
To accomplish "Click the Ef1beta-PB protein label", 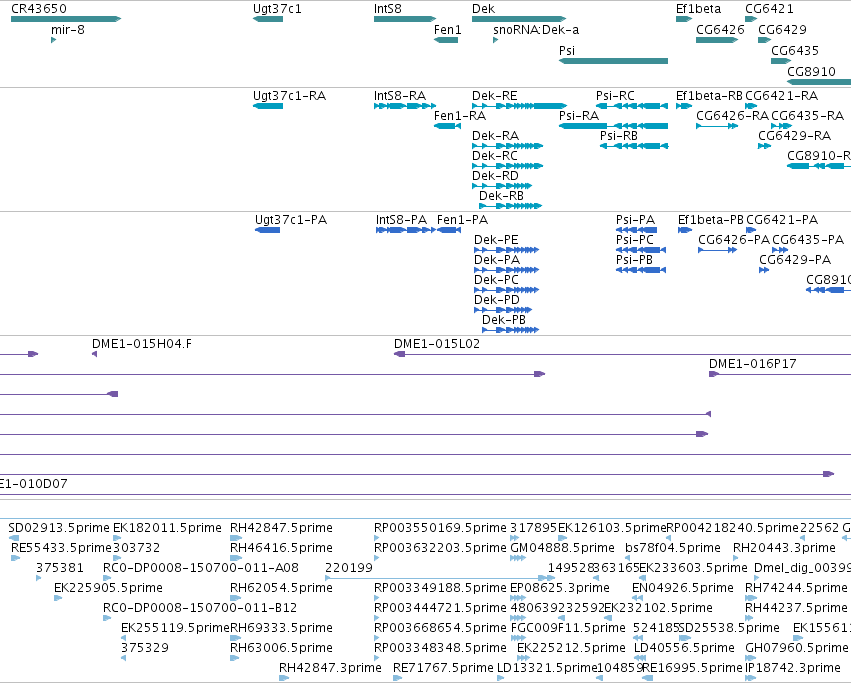I will tap(711, 220).
